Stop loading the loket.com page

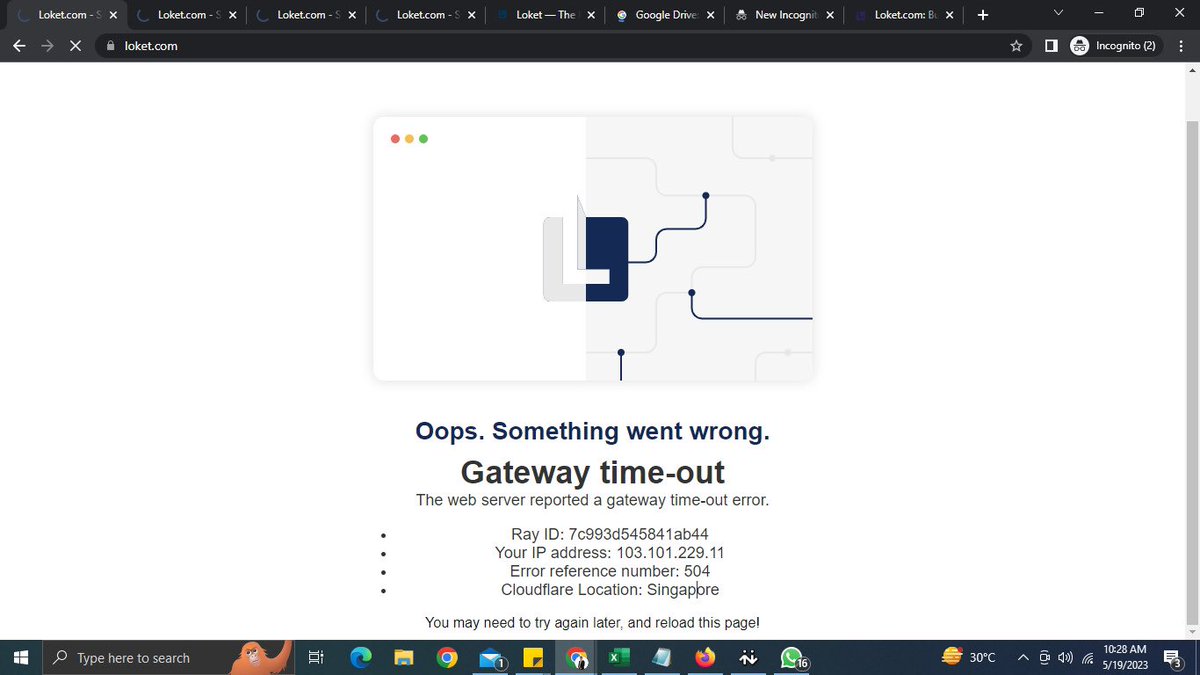pos(75,45)
